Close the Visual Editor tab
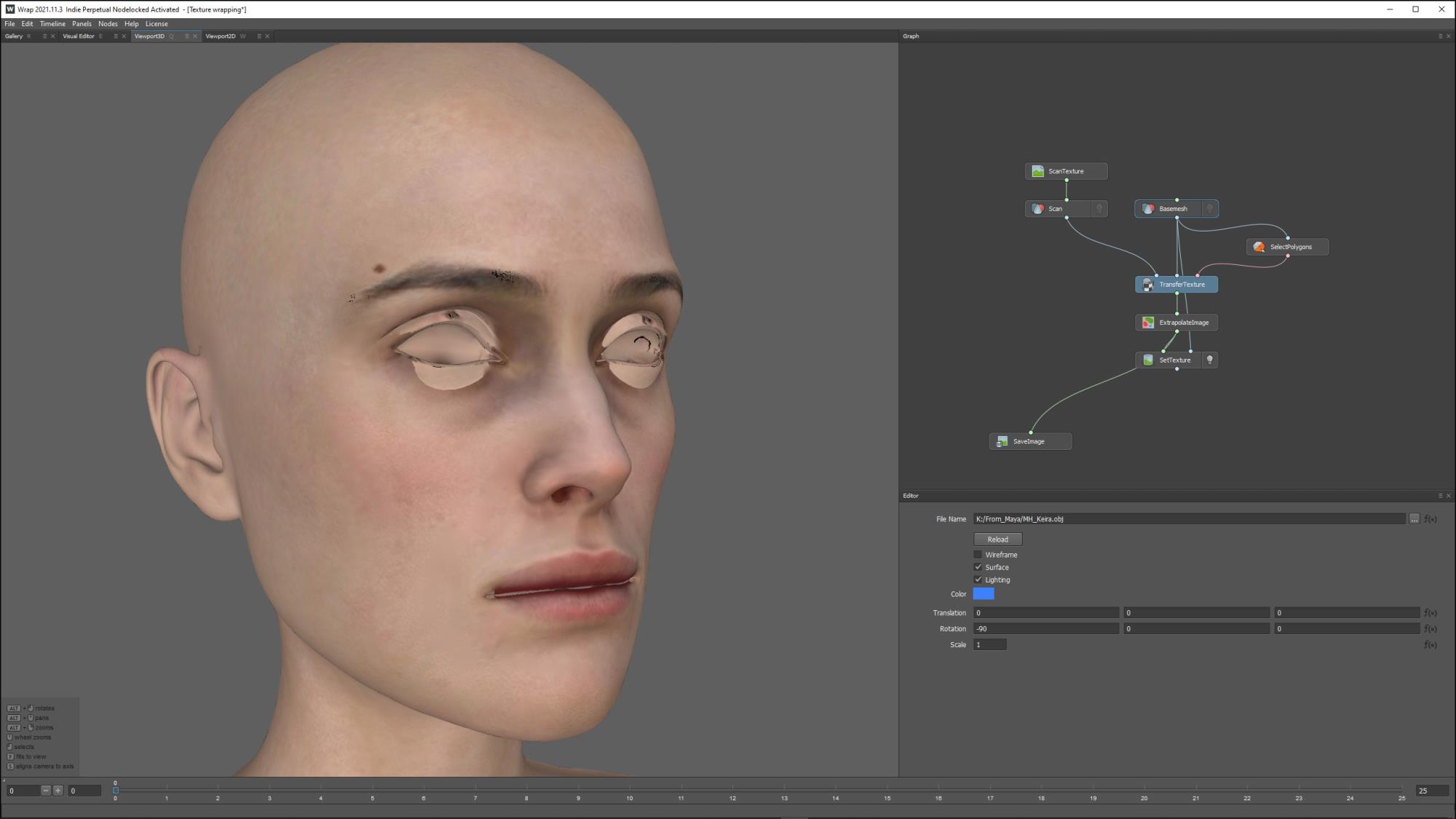Screen dimensions: 1456x819 [124, 36]
